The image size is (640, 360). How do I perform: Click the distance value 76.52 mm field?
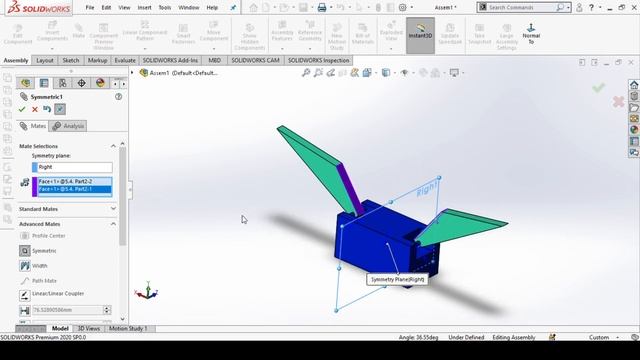67,310
